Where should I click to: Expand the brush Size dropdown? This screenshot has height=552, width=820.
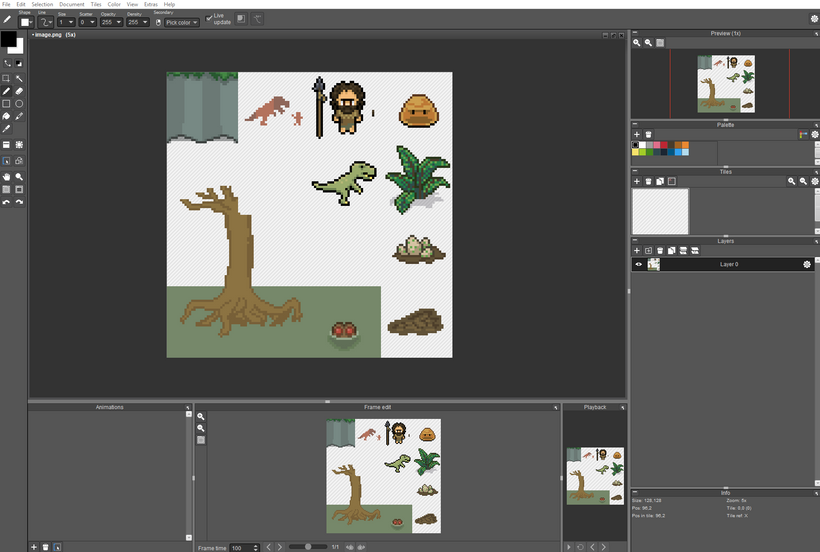pyautogui.click(x=66, y=22)
